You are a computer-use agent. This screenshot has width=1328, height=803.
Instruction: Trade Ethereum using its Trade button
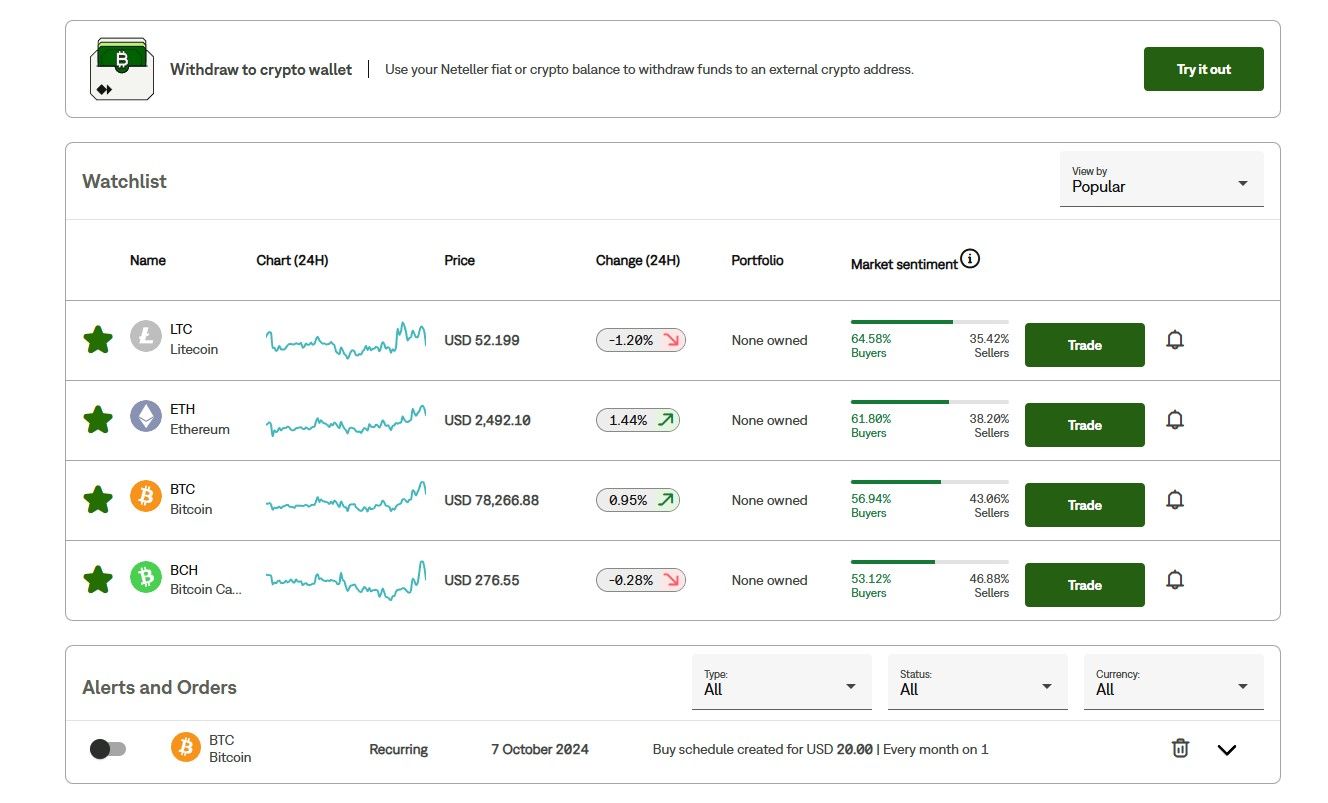click(x=1085, y=425)
